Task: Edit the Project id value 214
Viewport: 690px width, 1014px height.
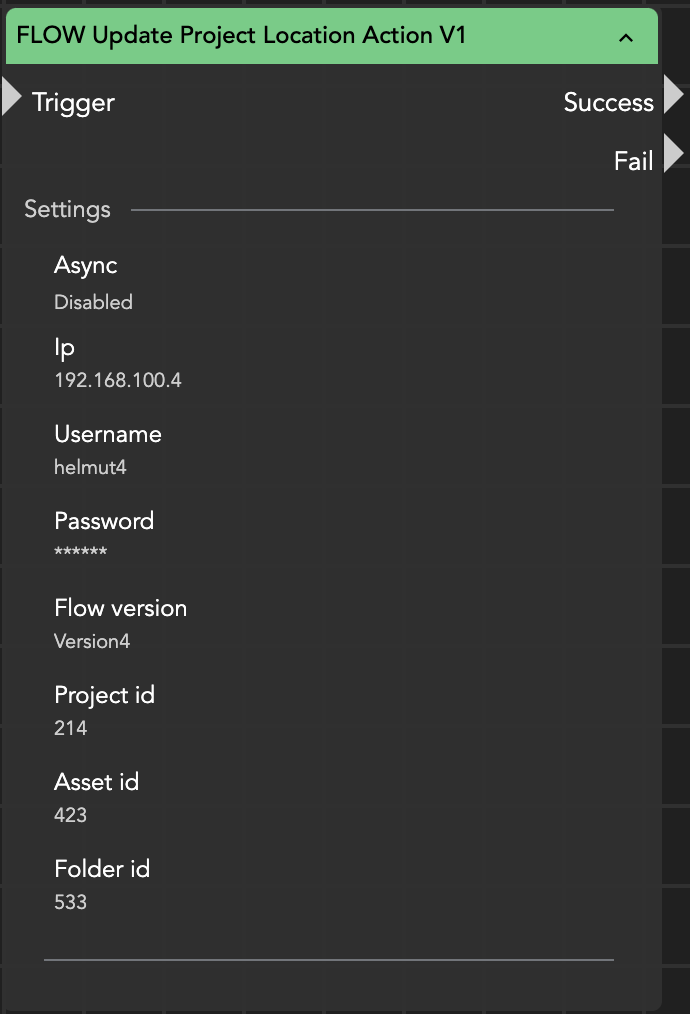Action: (x=70, y=728)
